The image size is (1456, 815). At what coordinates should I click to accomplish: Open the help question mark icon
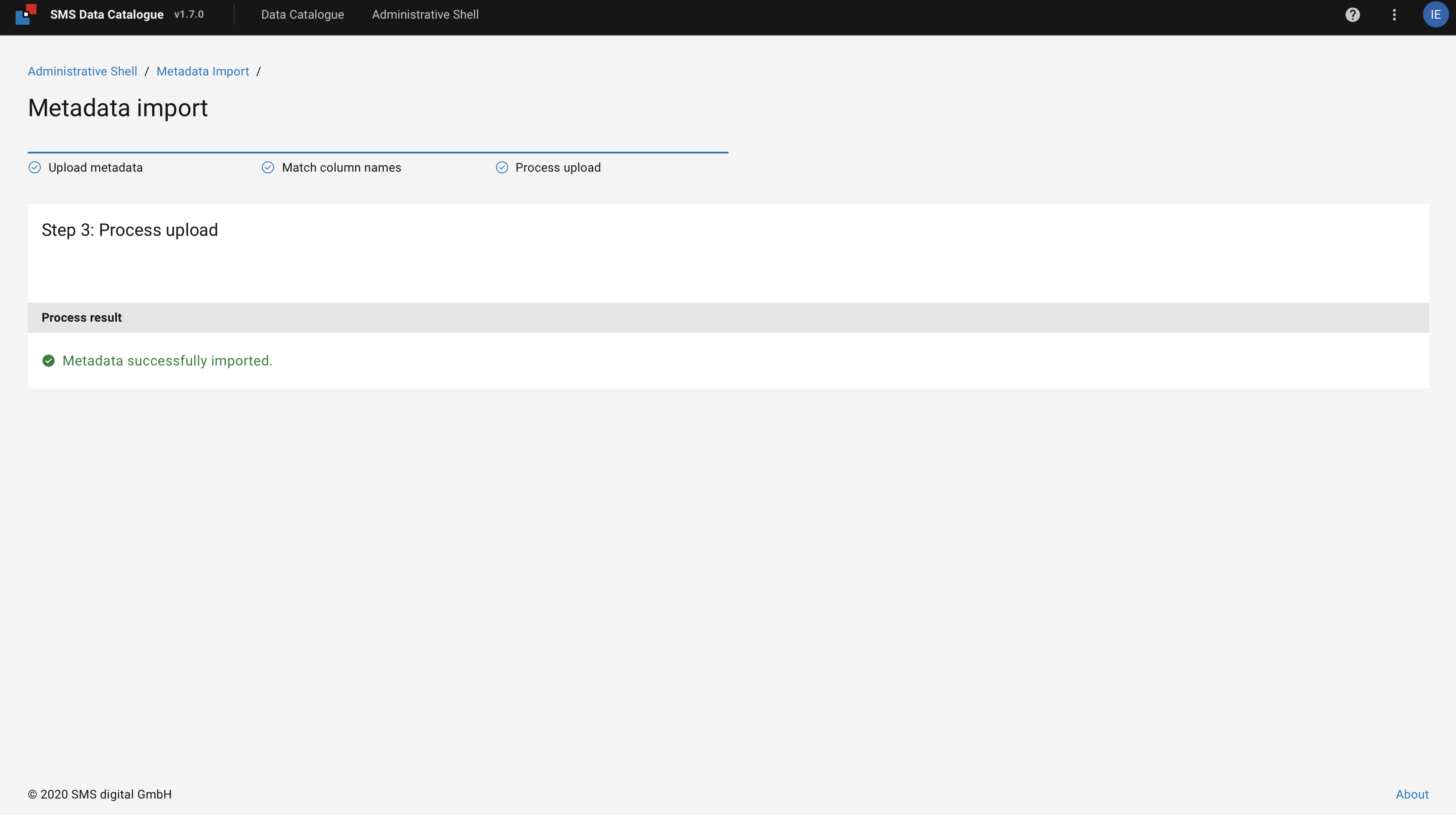coord(1352,15)
